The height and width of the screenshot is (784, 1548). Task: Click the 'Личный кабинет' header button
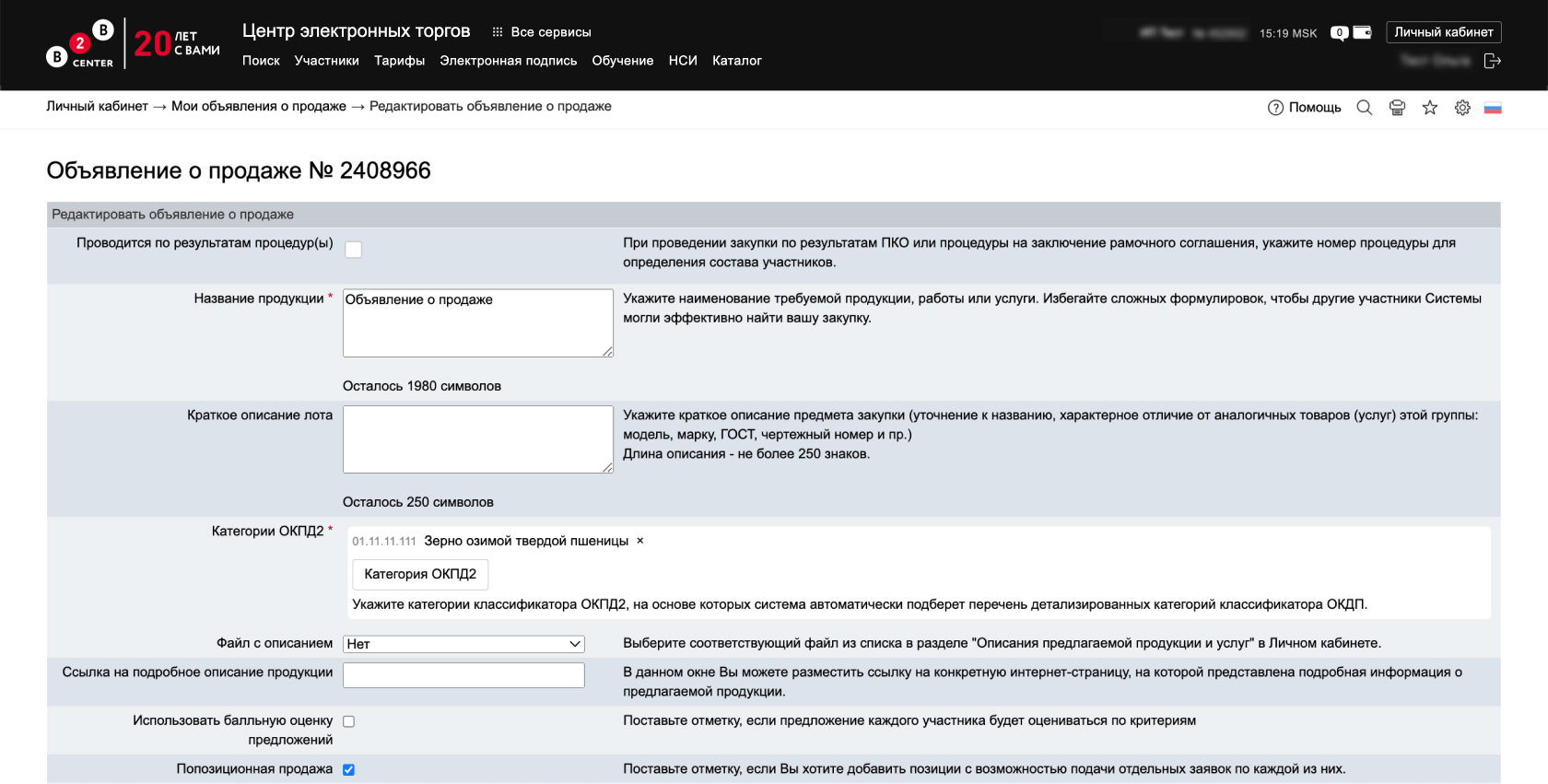(1444, 32)
